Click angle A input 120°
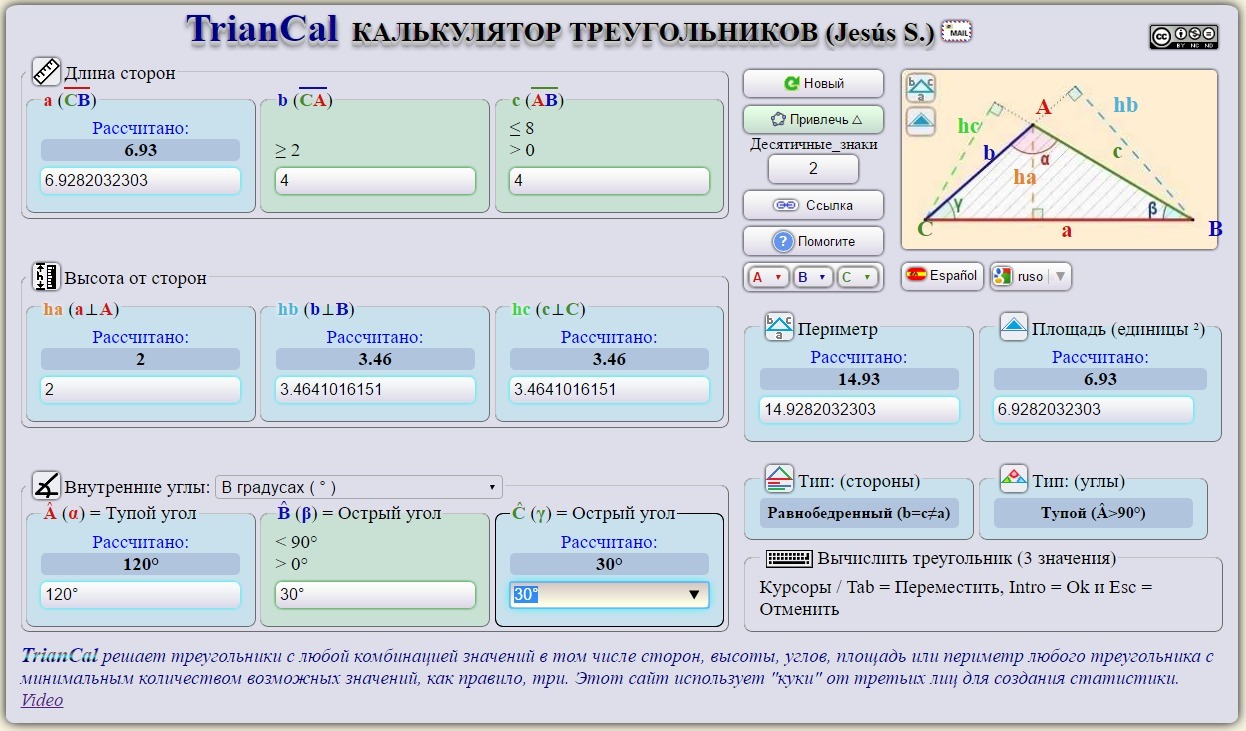 [x=141, y=595]
